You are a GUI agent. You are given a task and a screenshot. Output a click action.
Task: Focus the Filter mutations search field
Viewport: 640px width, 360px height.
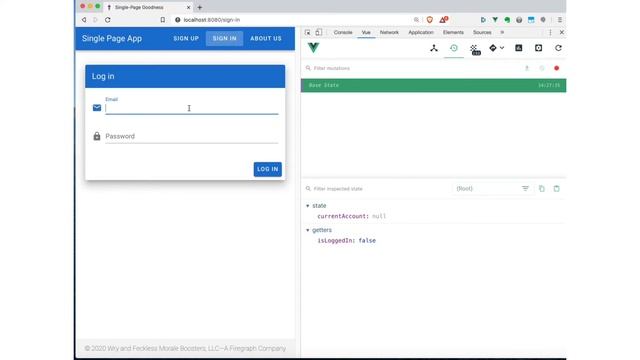412,68
